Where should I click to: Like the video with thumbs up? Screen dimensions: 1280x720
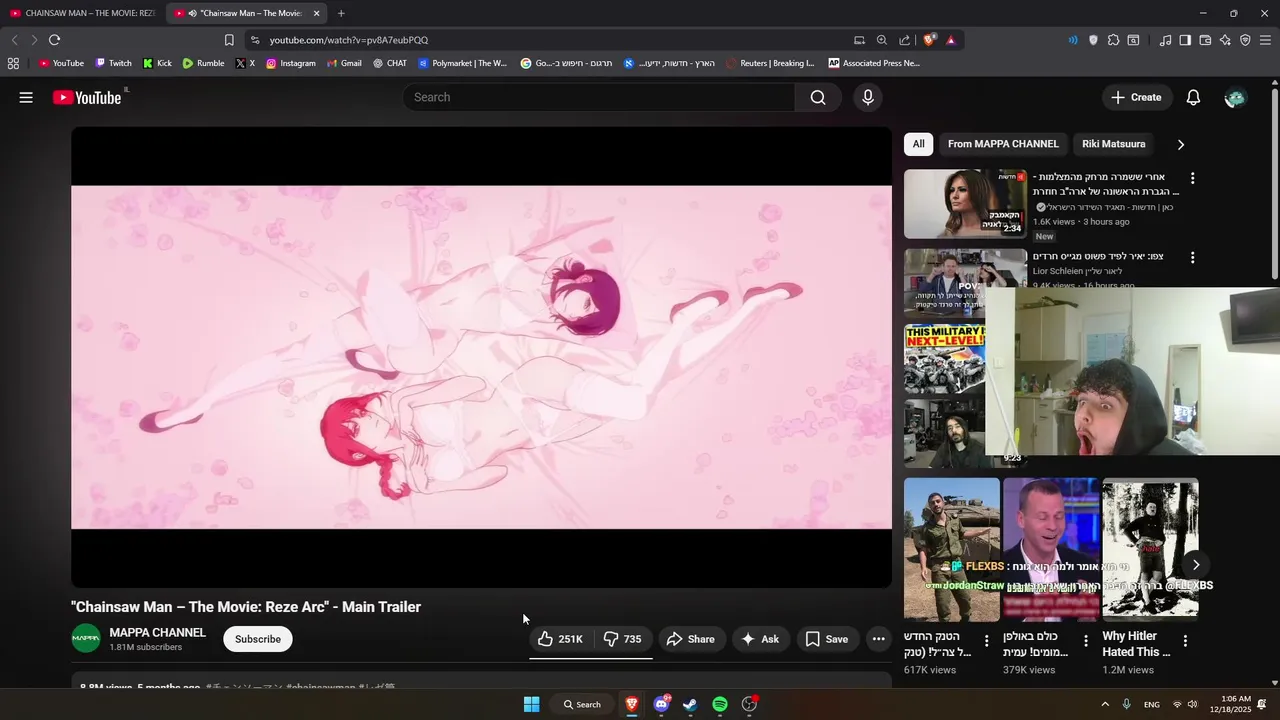click(560, 639)
